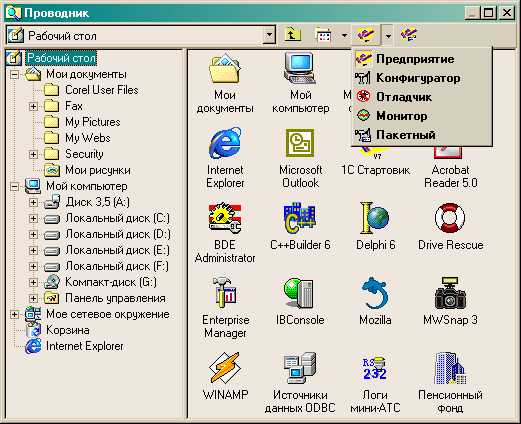Expand Локальный диск (C:) node
Image resolution: width=521 pixels, height=424 pixels.
[x=33, y=218]
